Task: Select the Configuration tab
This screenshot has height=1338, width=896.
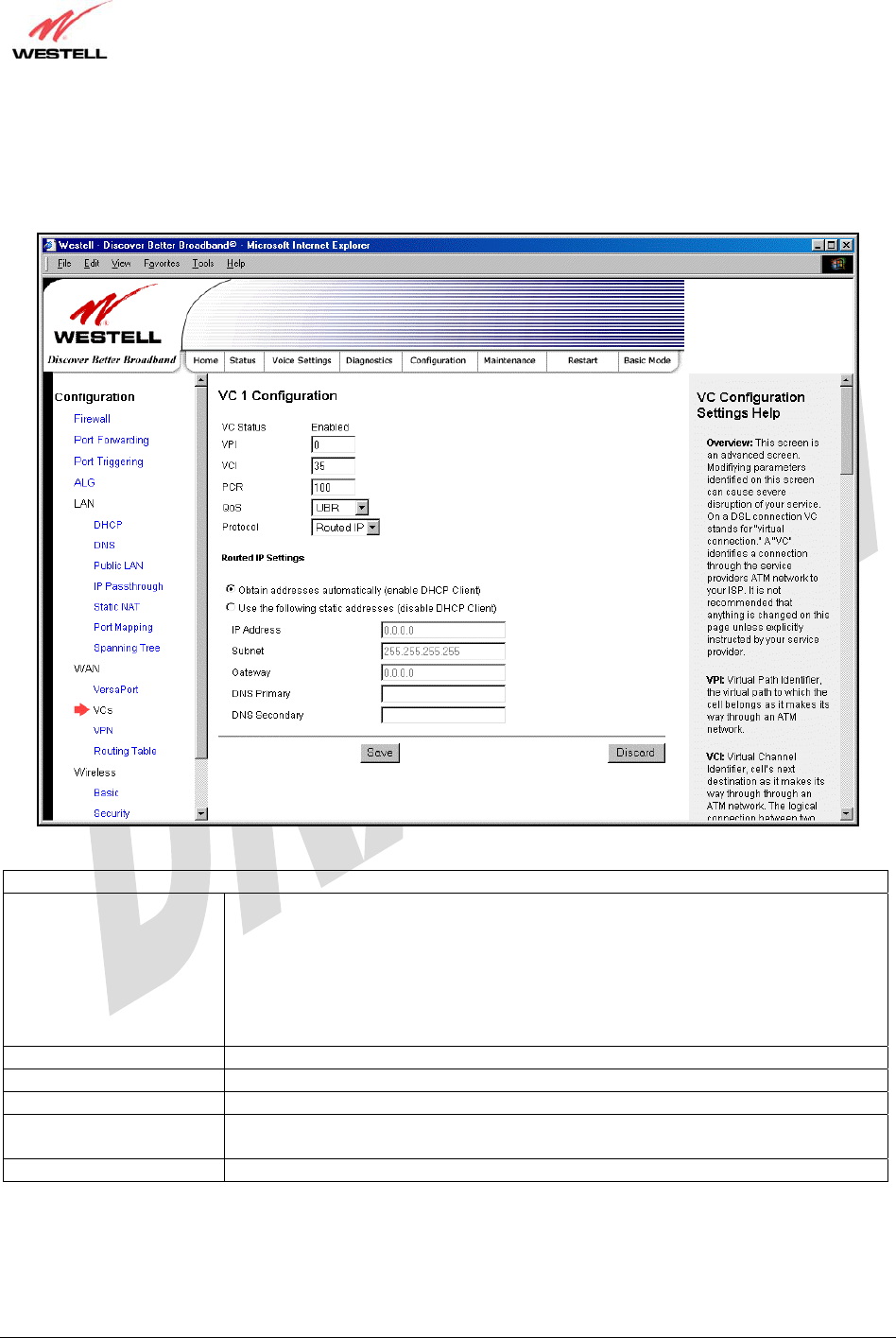Action: (439, 360)
